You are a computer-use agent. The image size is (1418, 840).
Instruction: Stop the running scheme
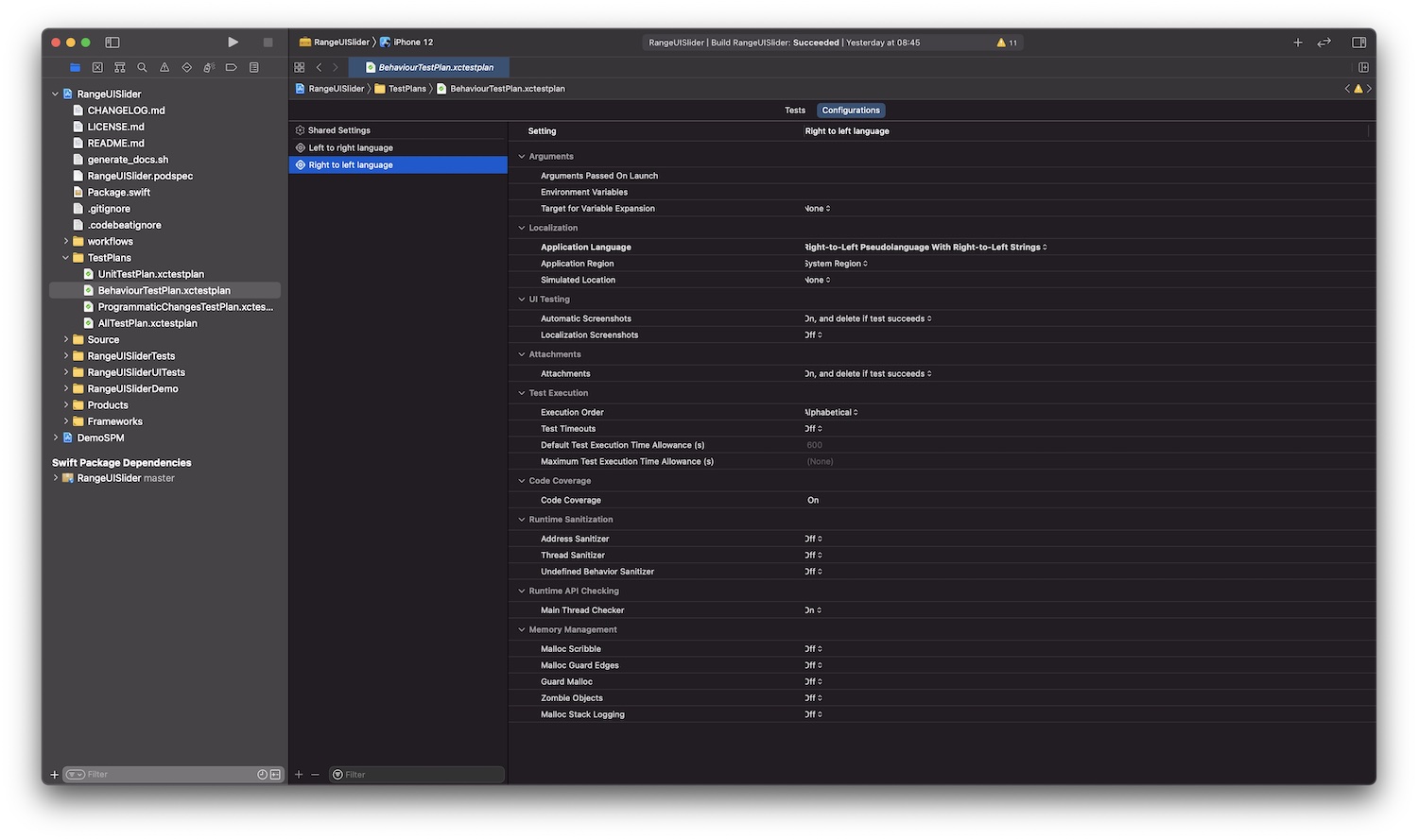[268, 43]
